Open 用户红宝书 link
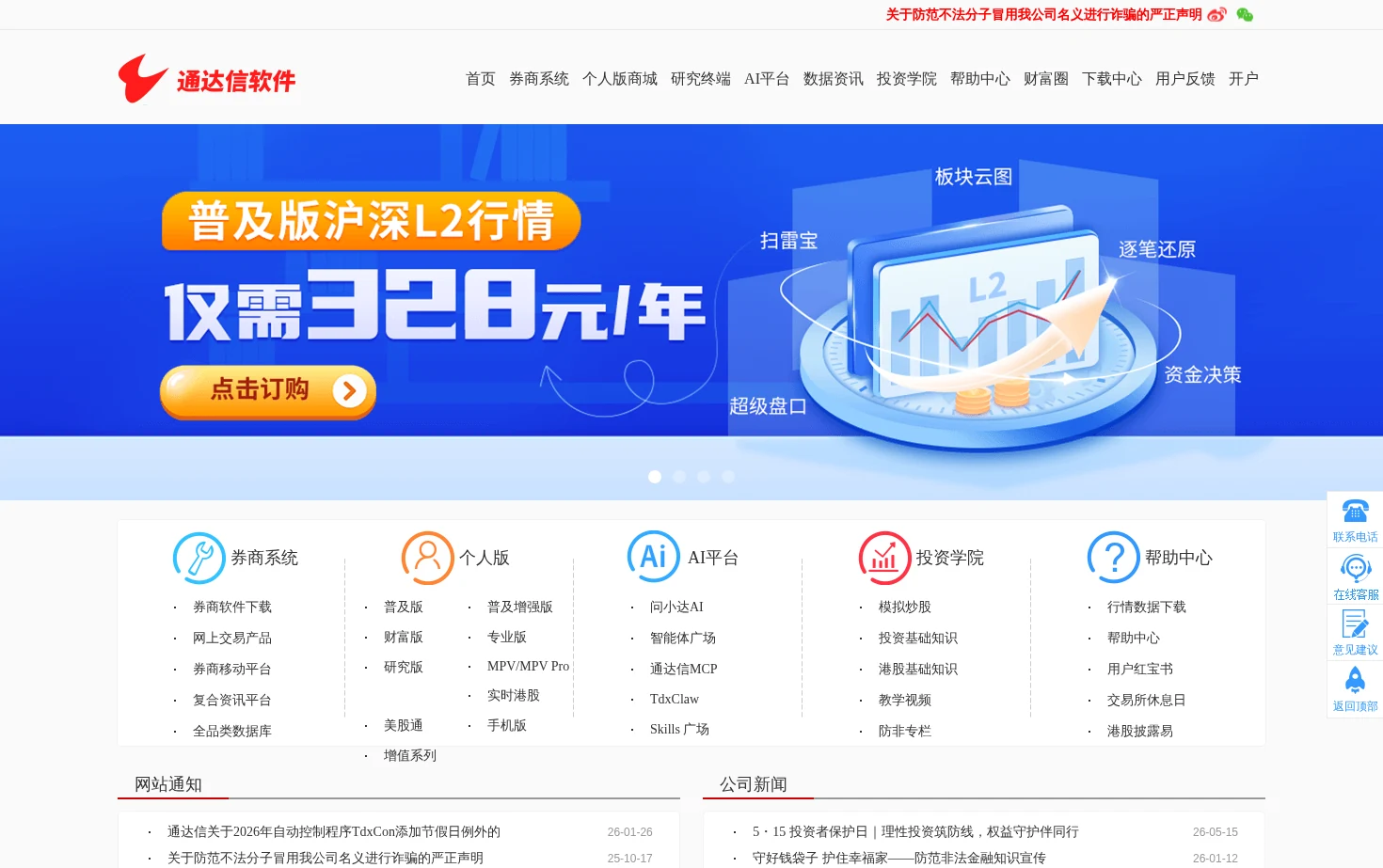The height and width of the screenshot is (868, 1383). click(x=1140, y=670)
